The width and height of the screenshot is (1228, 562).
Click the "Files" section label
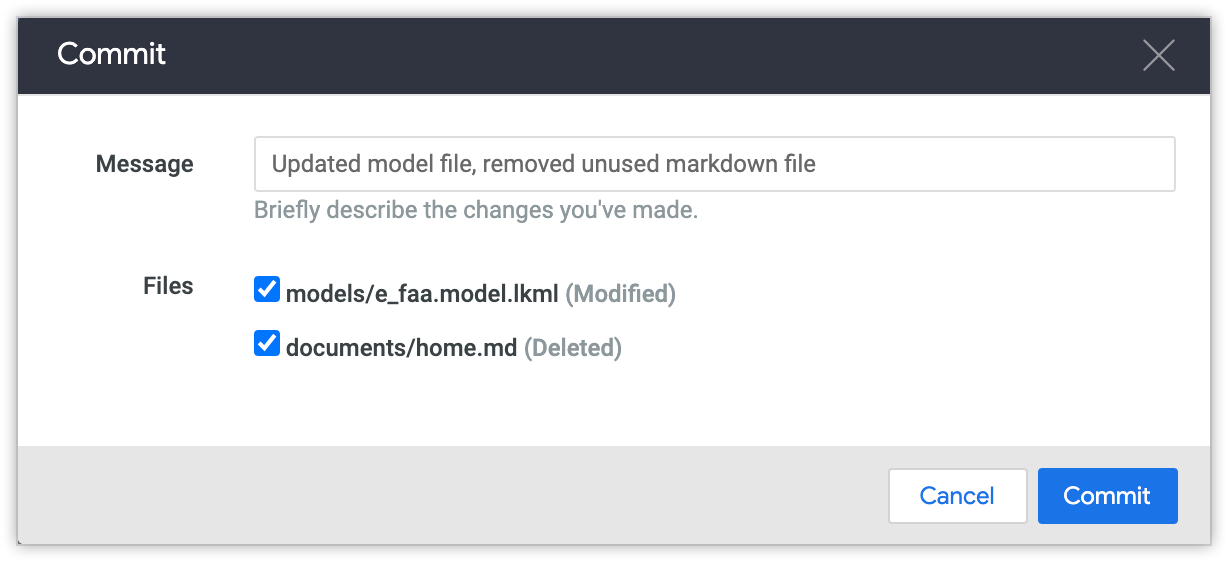(168, 286)
